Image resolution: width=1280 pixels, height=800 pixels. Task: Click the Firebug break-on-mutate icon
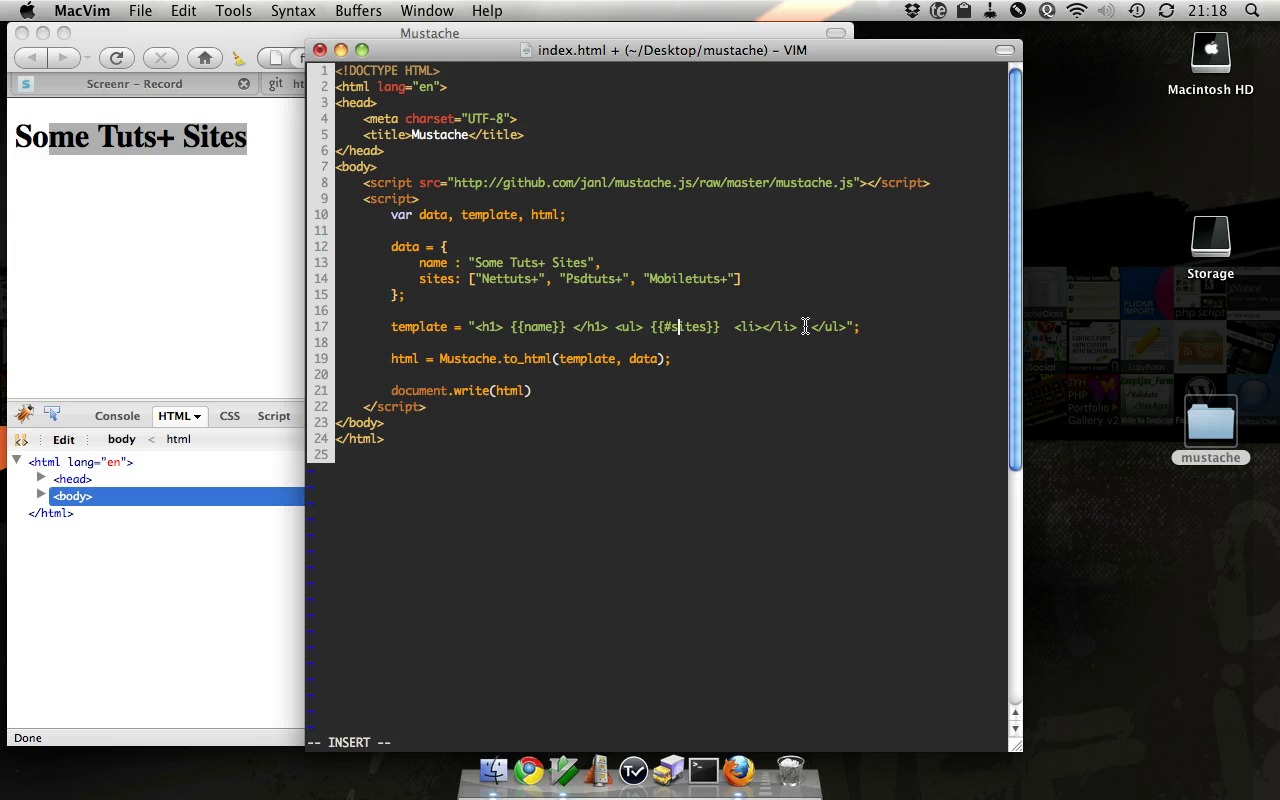pos(21,439)
